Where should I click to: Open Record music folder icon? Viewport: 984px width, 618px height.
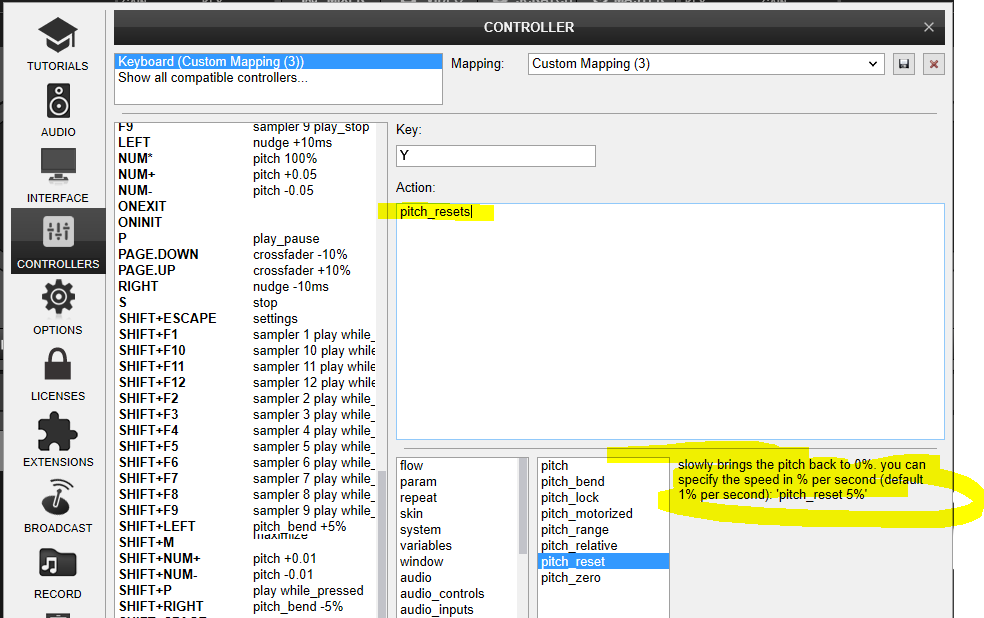pyautogui.click(x=58, y=562)
